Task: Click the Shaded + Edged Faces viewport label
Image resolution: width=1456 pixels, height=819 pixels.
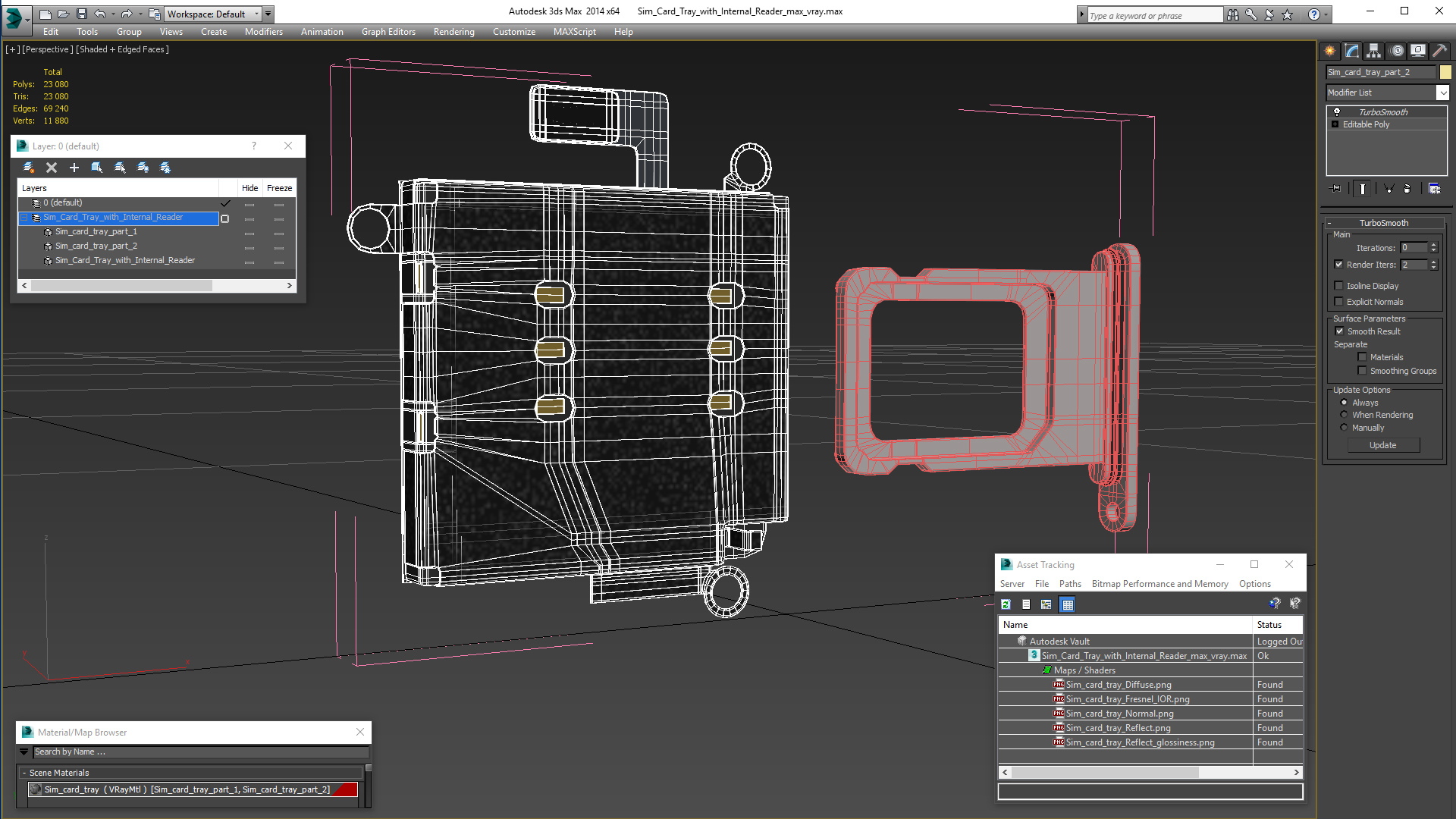Action: [x=122, y=49]
